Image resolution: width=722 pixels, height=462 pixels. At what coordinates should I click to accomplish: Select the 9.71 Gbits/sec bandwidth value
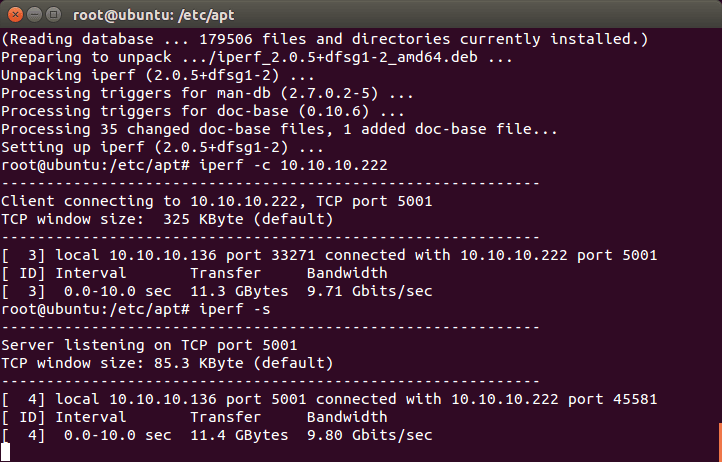click(x=369, y=291)
